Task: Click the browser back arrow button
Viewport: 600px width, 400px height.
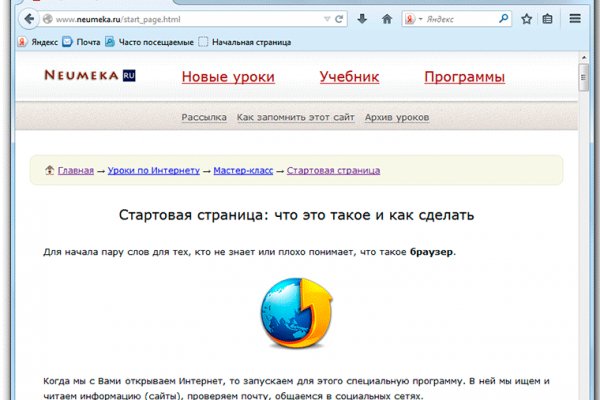Action: (31, 19)
